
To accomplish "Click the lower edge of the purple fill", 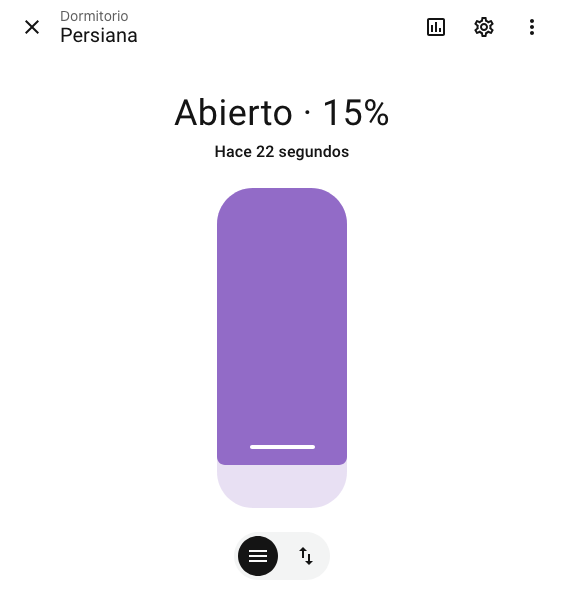I will click(x=282, y=462).
